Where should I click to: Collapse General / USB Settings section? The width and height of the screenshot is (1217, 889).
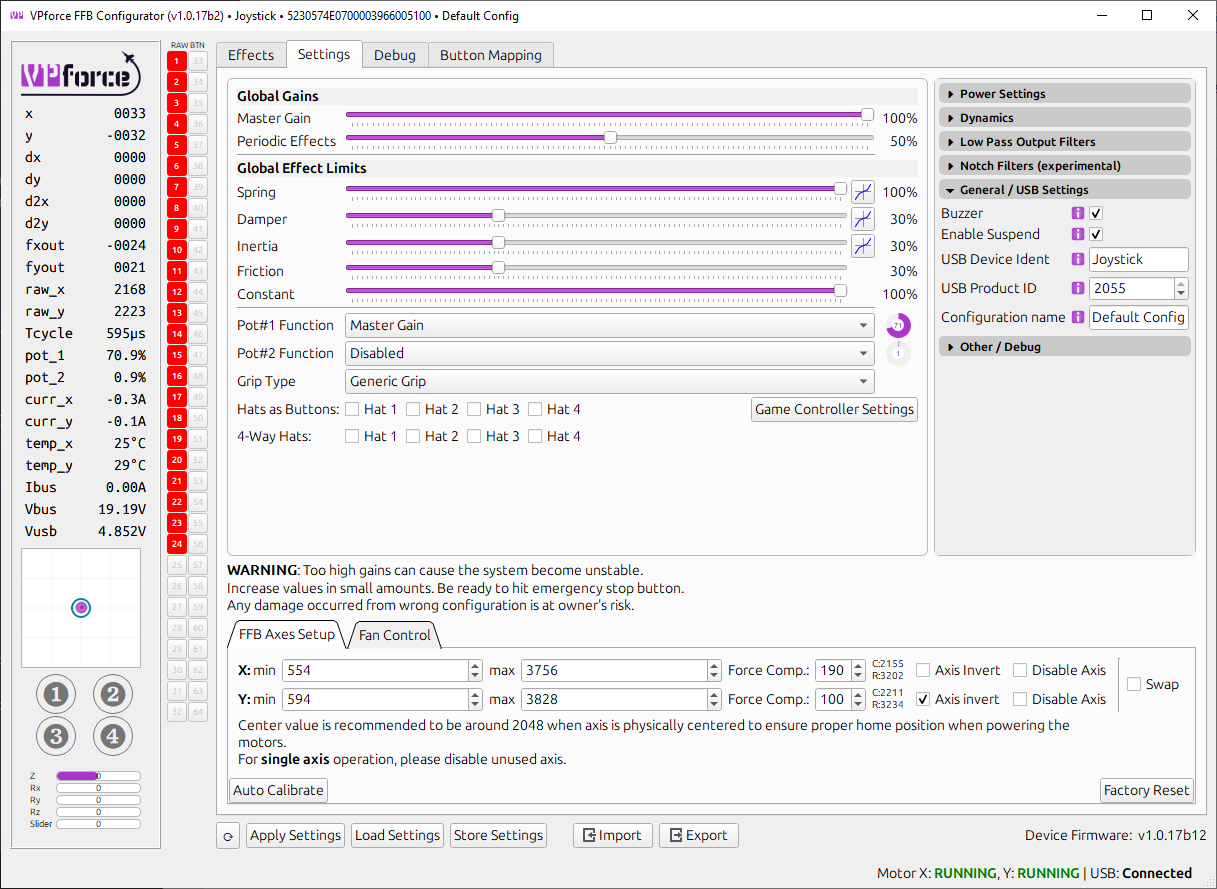(1065, 190)
